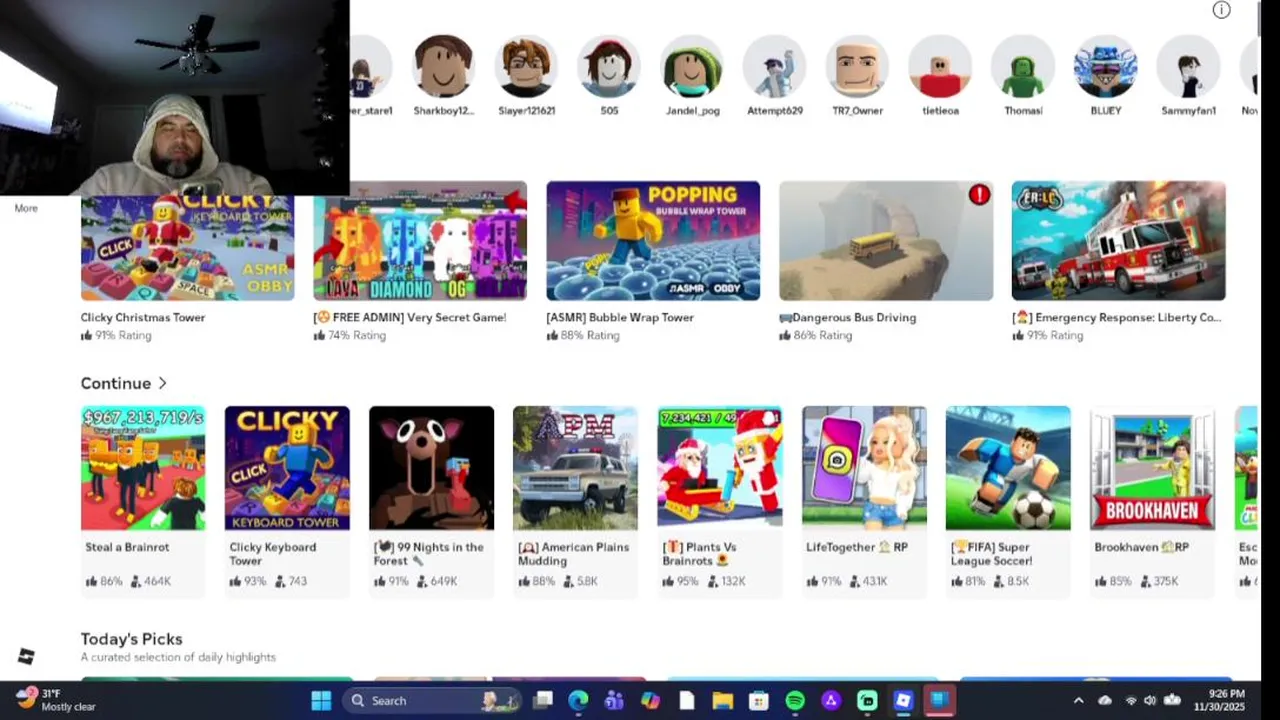Screen dimensions: 1280x720
Task: Click the Today's Picks heading
Action: tap(131, 639)
